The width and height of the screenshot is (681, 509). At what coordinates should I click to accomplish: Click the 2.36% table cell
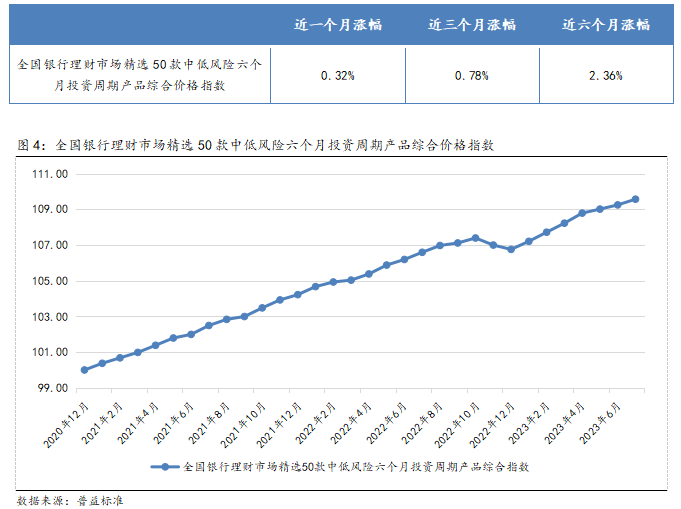606,75
